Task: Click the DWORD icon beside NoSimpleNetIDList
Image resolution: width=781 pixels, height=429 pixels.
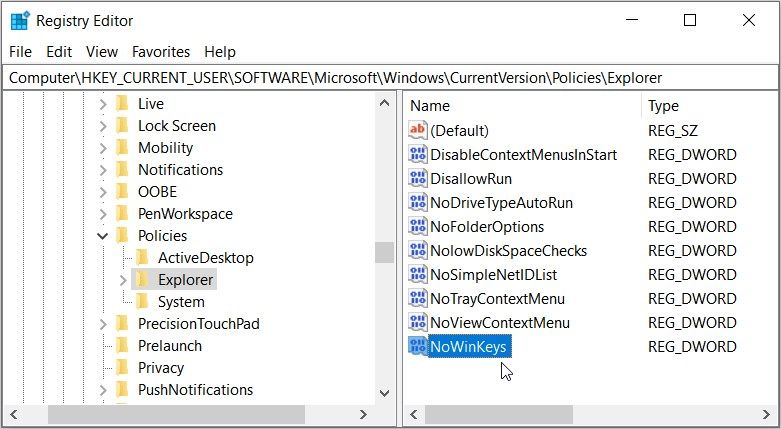Action: tap(418, 275)
